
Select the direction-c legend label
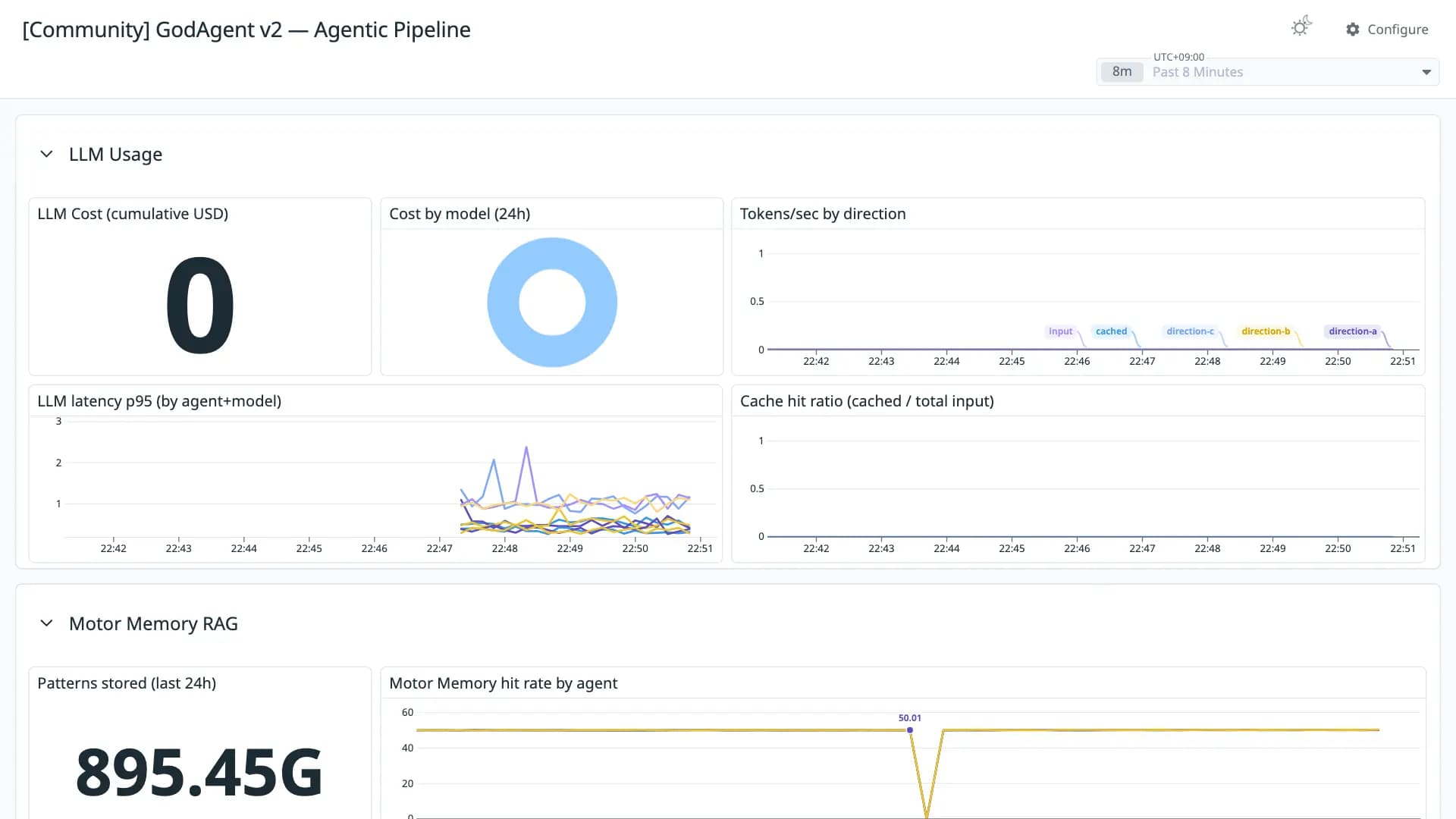(1190, 331)
